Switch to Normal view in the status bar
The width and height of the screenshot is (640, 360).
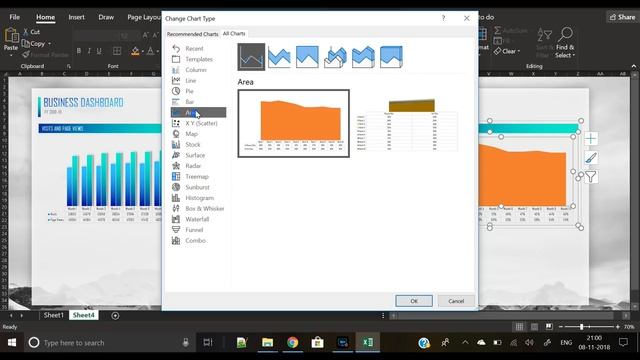pos(519,327)
